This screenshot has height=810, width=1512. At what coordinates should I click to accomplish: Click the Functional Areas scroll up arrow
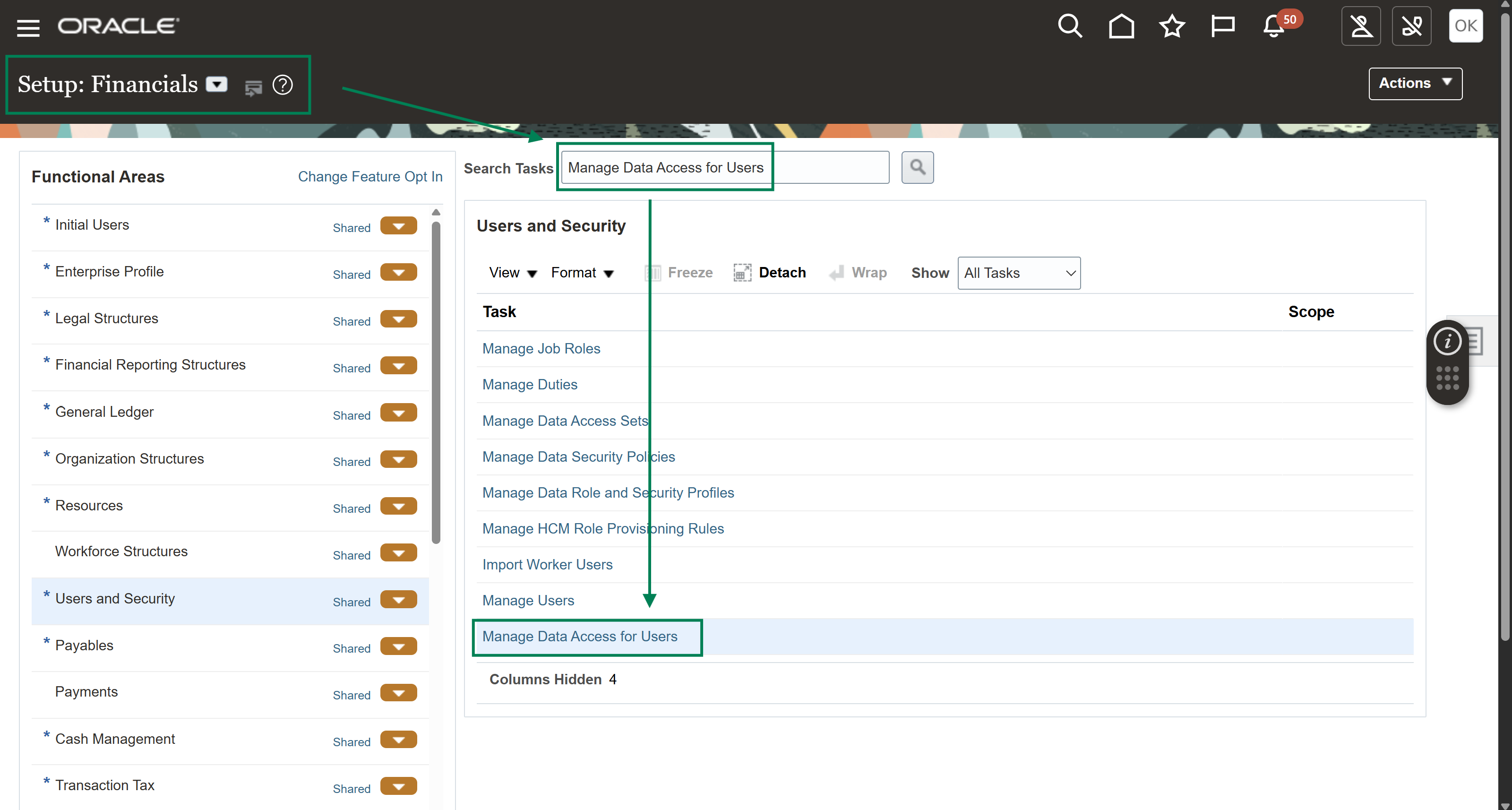(x=436, y=213)
